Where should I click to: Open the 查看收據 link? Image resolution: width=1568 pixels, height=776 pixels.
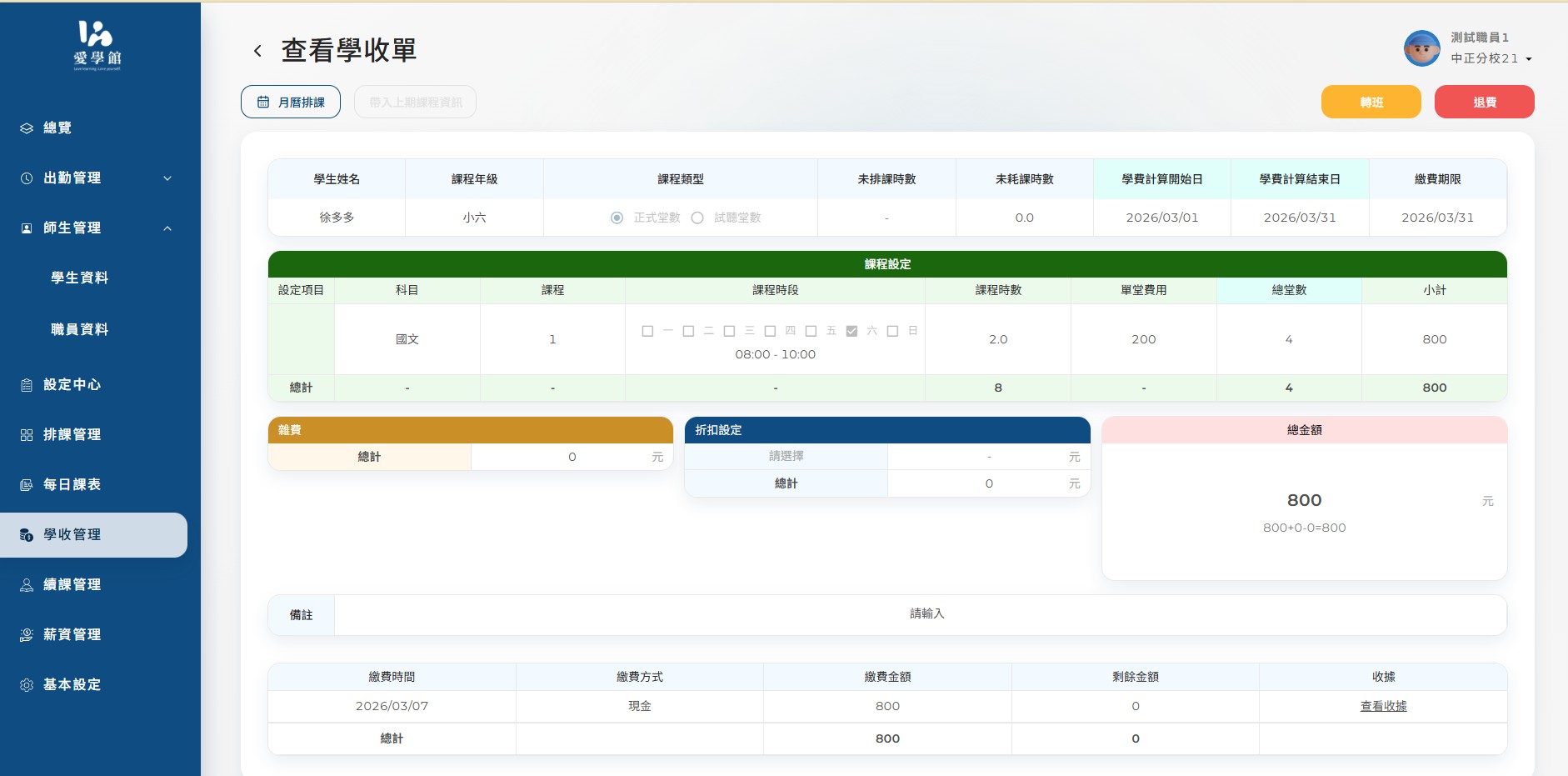1383,706
